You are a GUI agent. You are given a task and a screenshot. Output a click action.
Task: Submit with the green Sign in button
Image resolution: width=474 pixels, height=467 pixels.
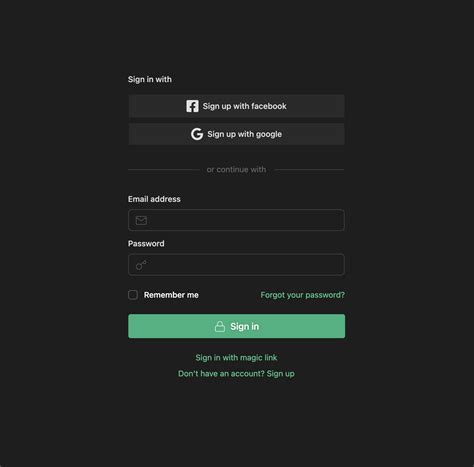237,326
